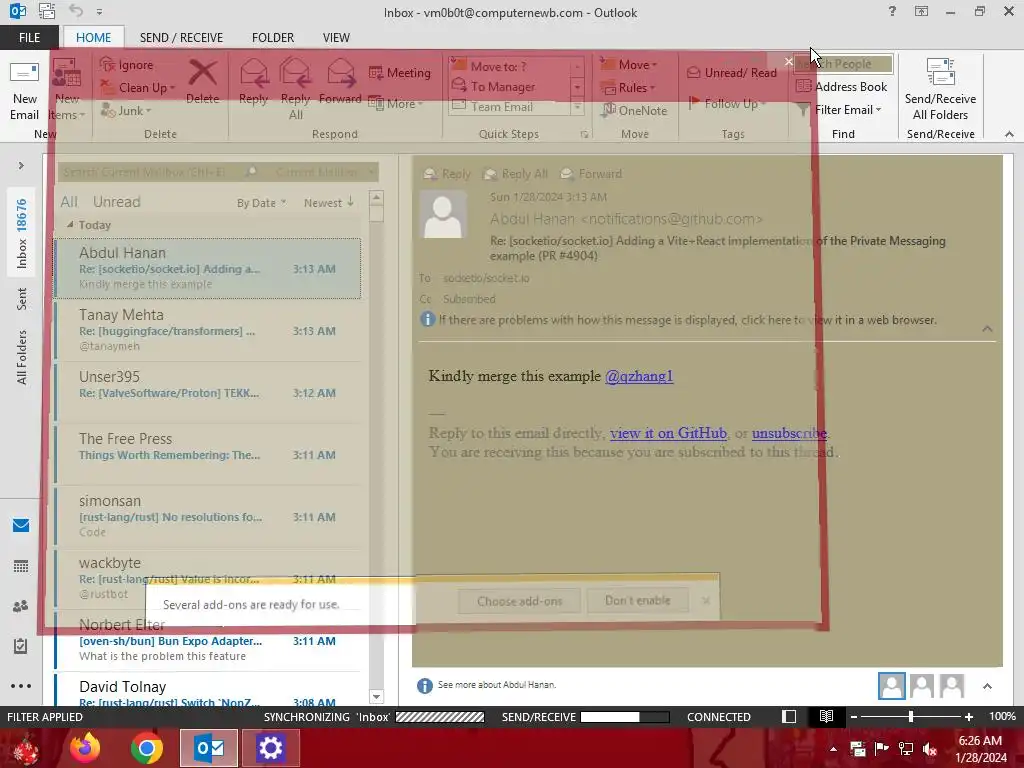Switch to the Calendar view icon
This screenshot has width=1024, height=768.
coord(21,566)
